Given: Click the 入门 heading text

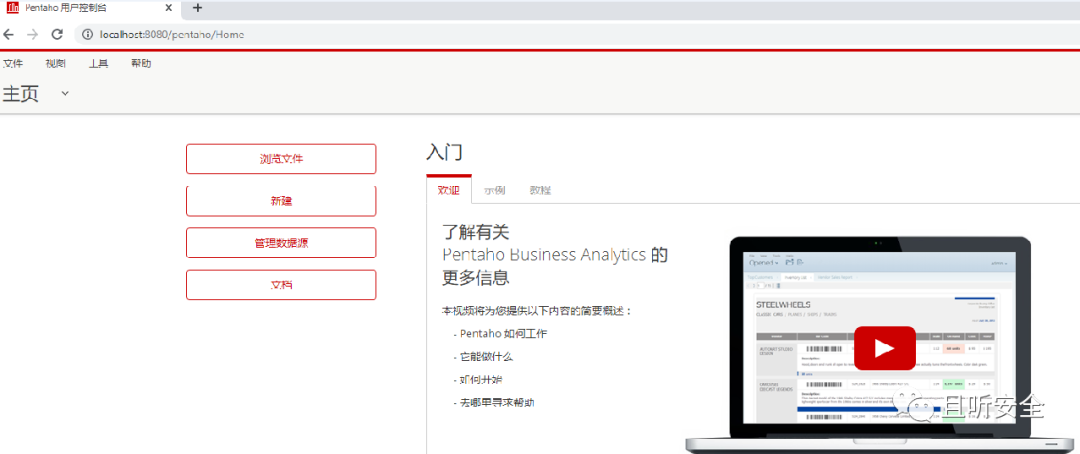Looking at the screenshot, I should [x=444, y=153].
